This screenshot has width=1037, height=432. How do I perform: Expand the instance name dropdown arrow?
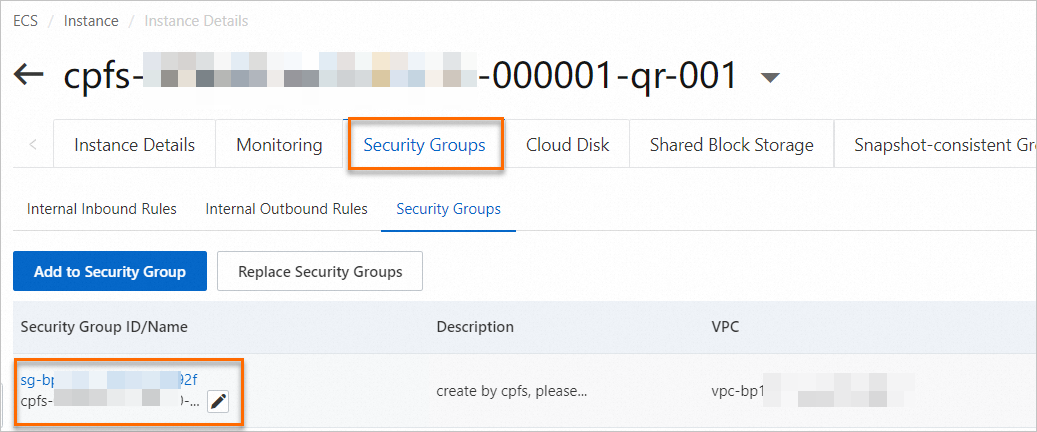pos(770,78)
